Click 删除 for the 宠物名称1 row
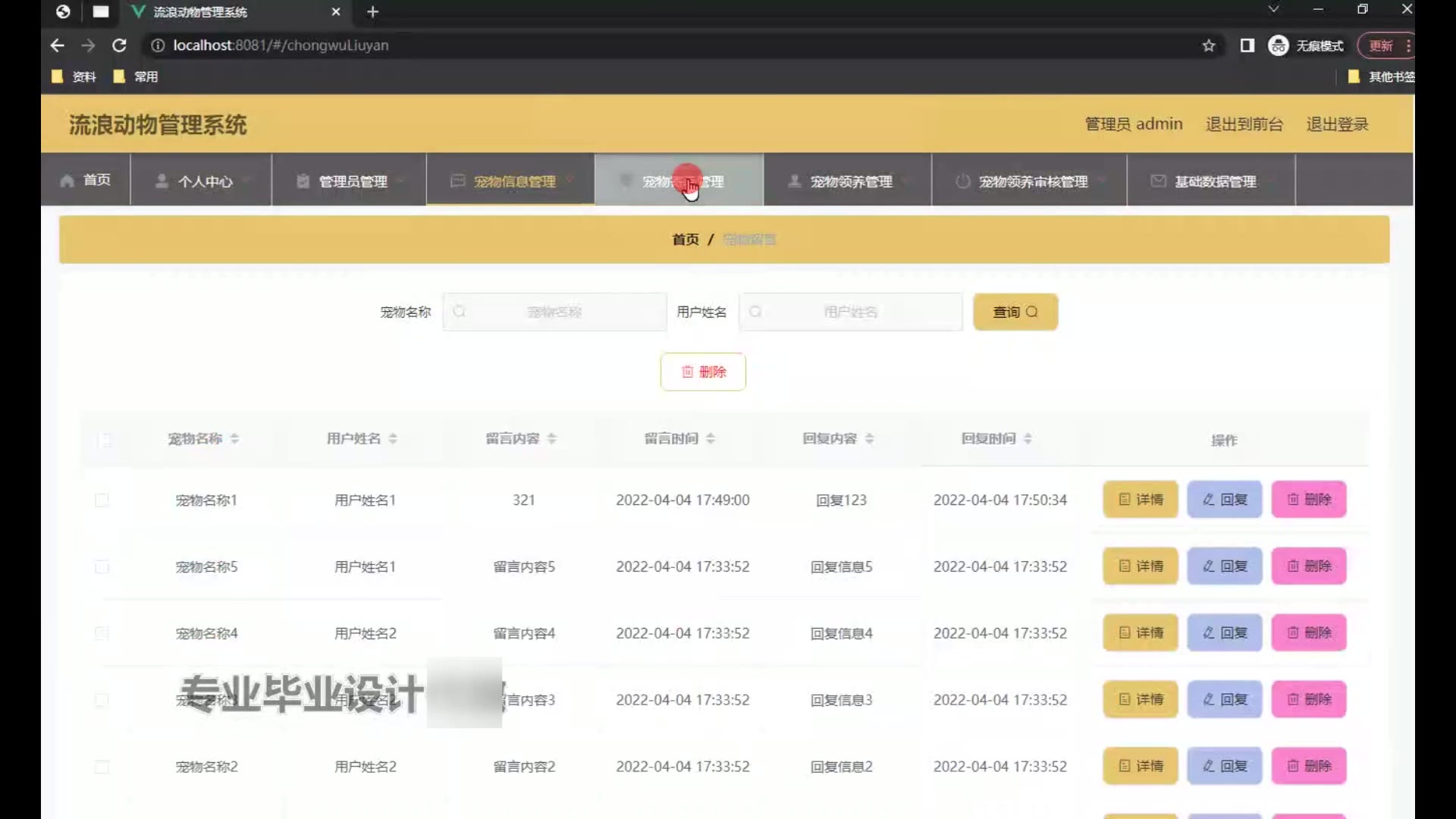This screenshot has height=819, width=1456. click(x=1309, y=499)
